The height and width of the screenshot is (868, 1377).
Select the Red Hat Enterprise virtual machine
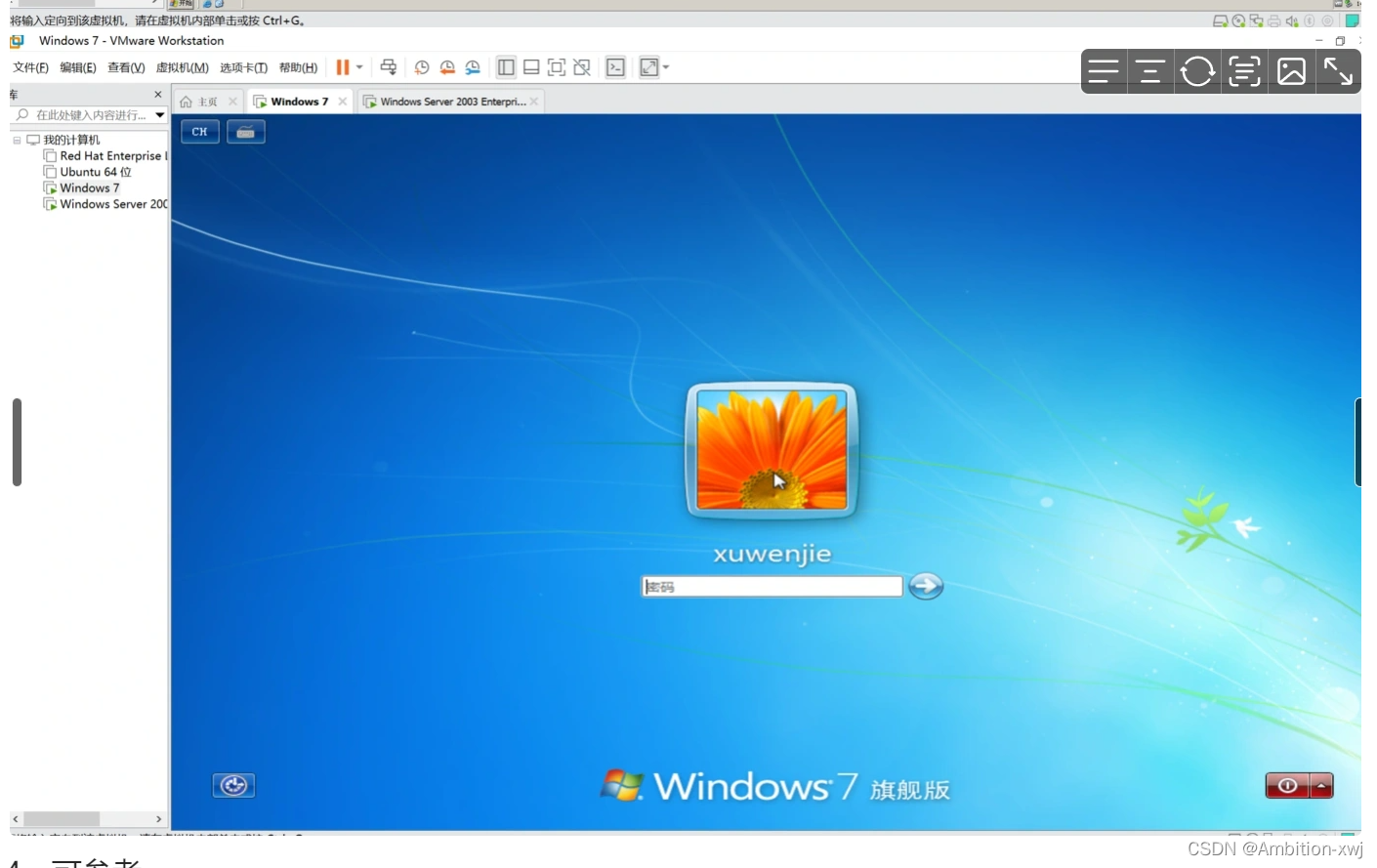(105, 156)
